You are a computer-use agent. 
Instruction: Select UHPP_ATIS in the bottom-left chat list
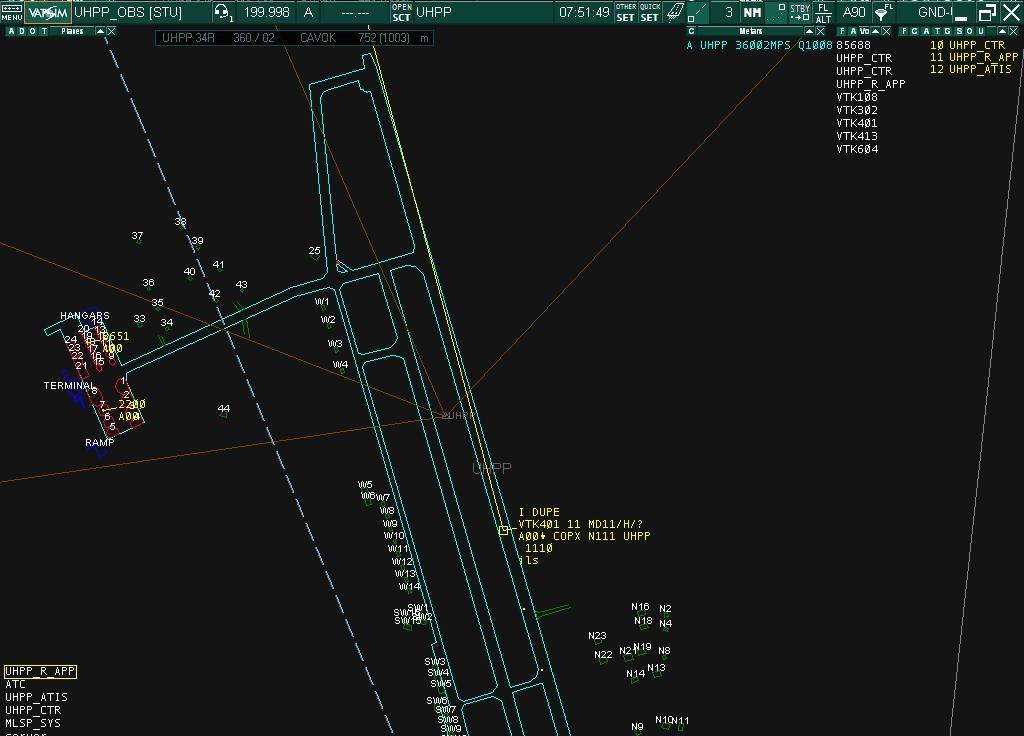[36, 697]
